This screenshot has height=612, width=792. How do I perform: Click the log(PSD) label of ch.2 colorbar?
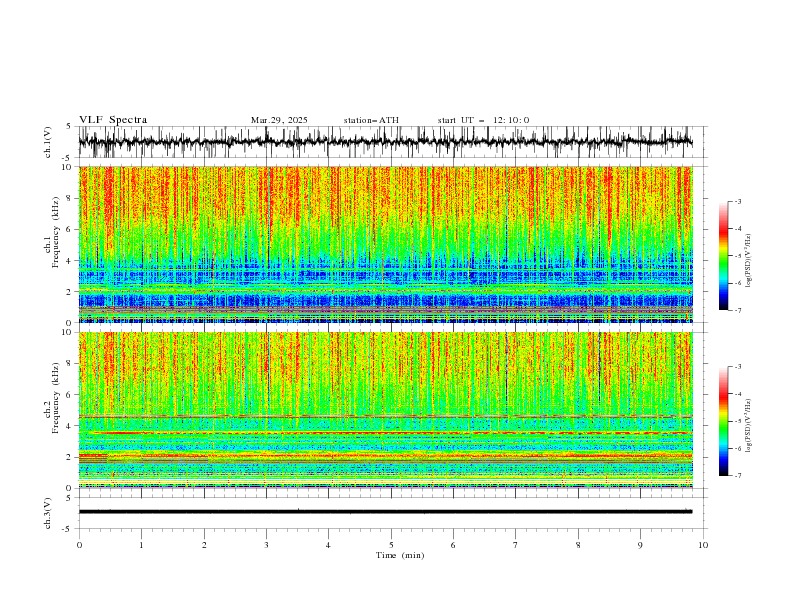[748, 426]
